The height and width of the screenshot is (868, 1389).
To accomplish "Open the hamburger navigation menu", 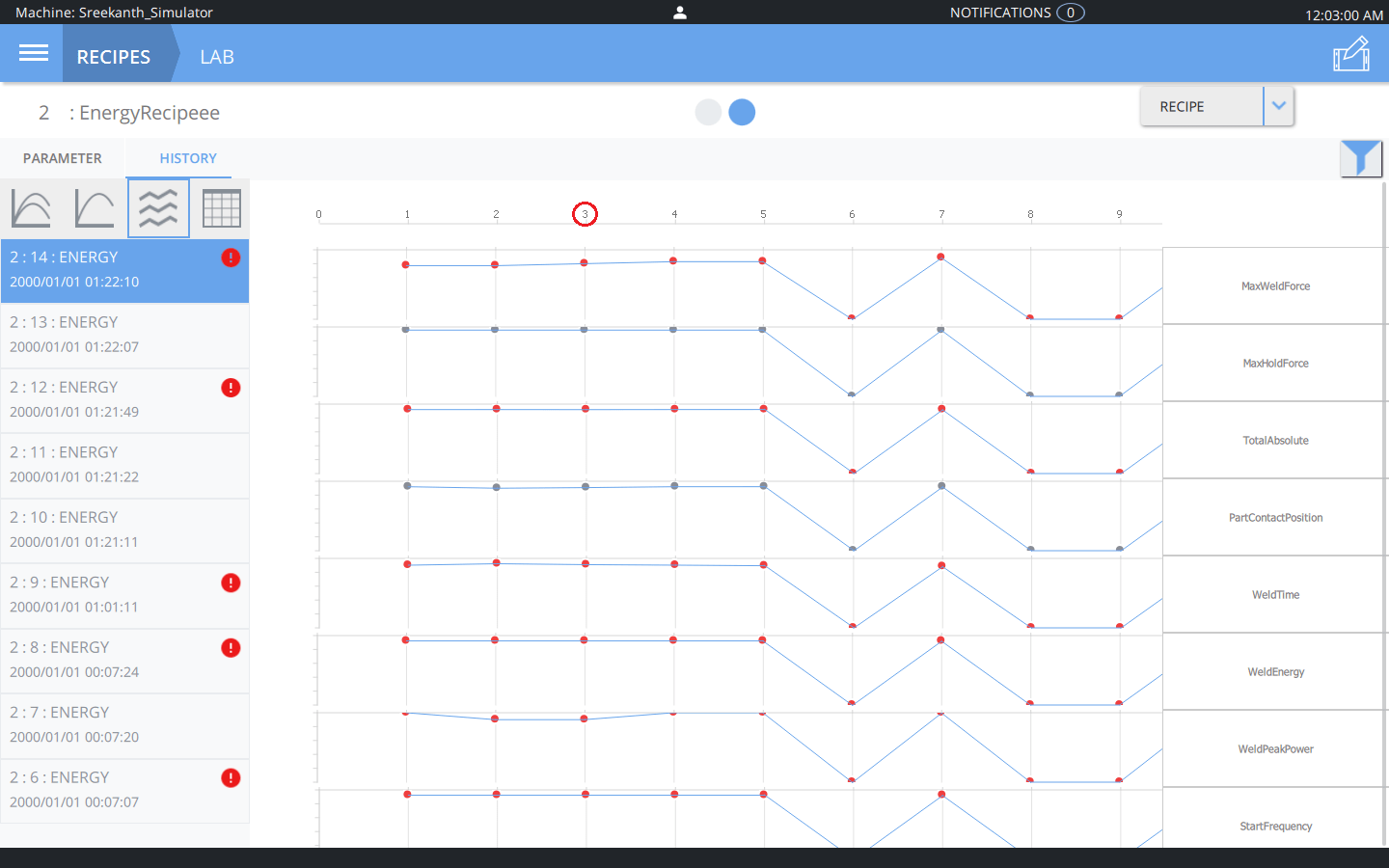I will [32, 53].
